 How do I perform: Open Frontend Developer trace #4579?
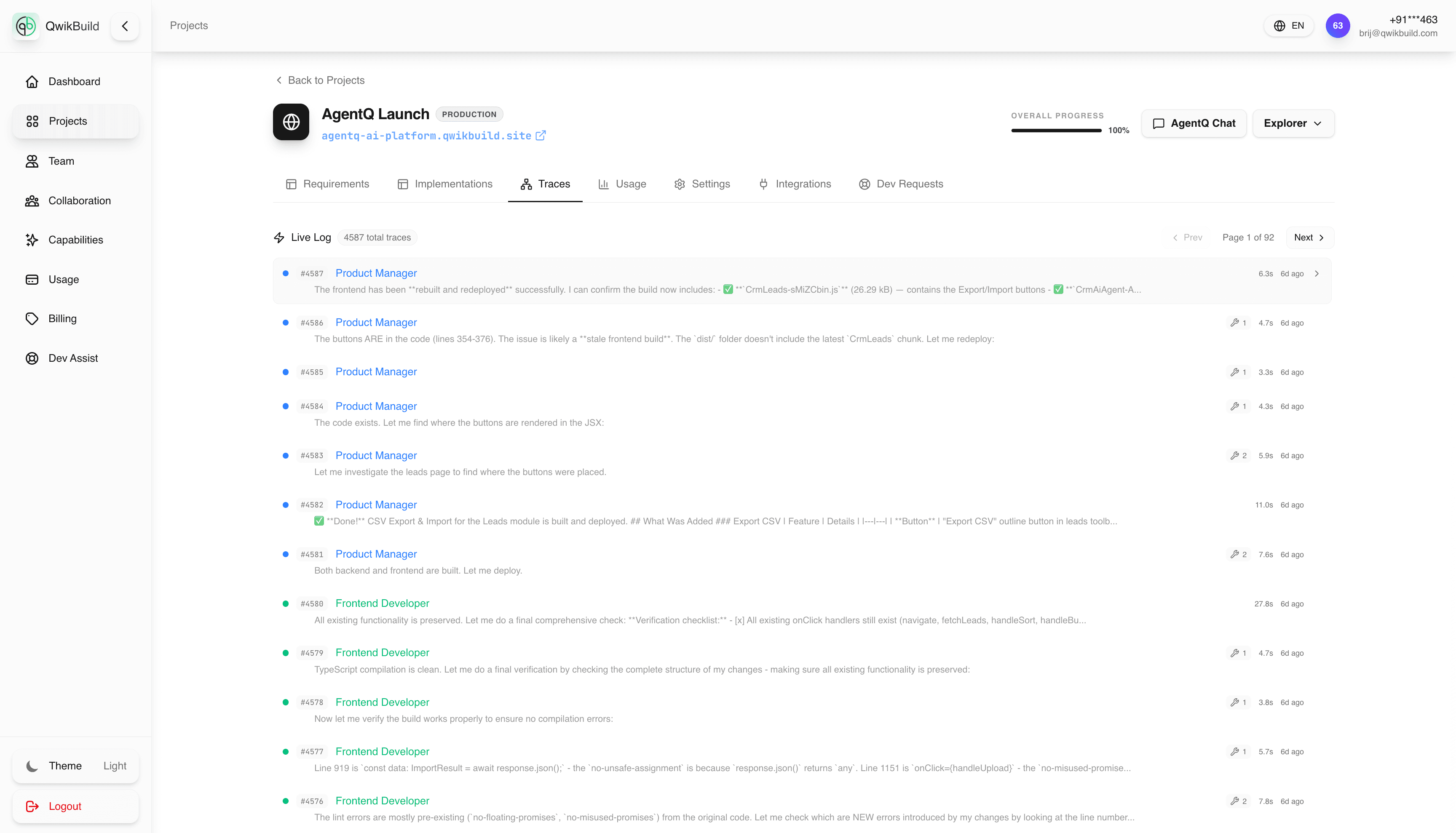tap(803, 661)
